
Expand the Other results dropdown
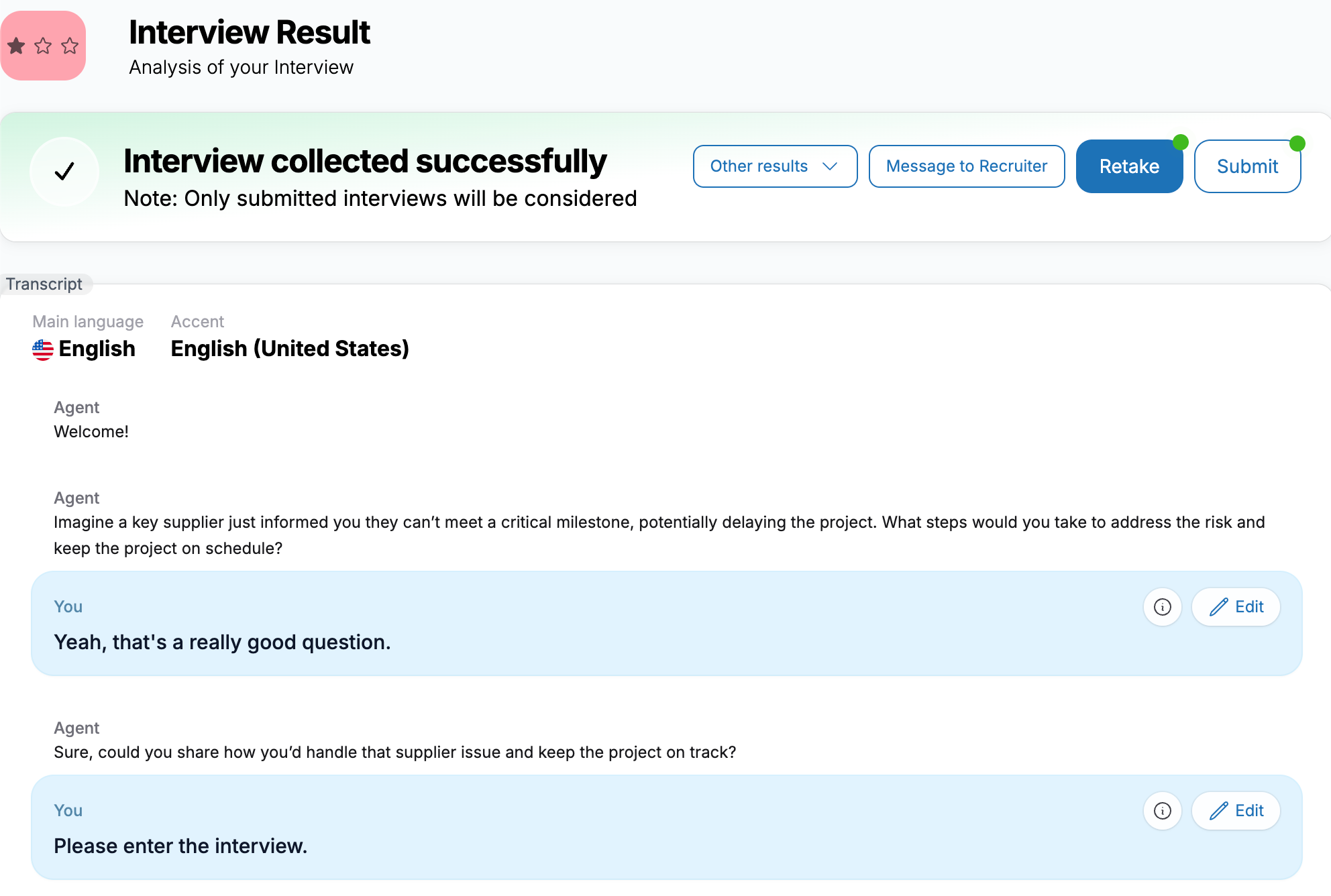(x=775, y=166)
